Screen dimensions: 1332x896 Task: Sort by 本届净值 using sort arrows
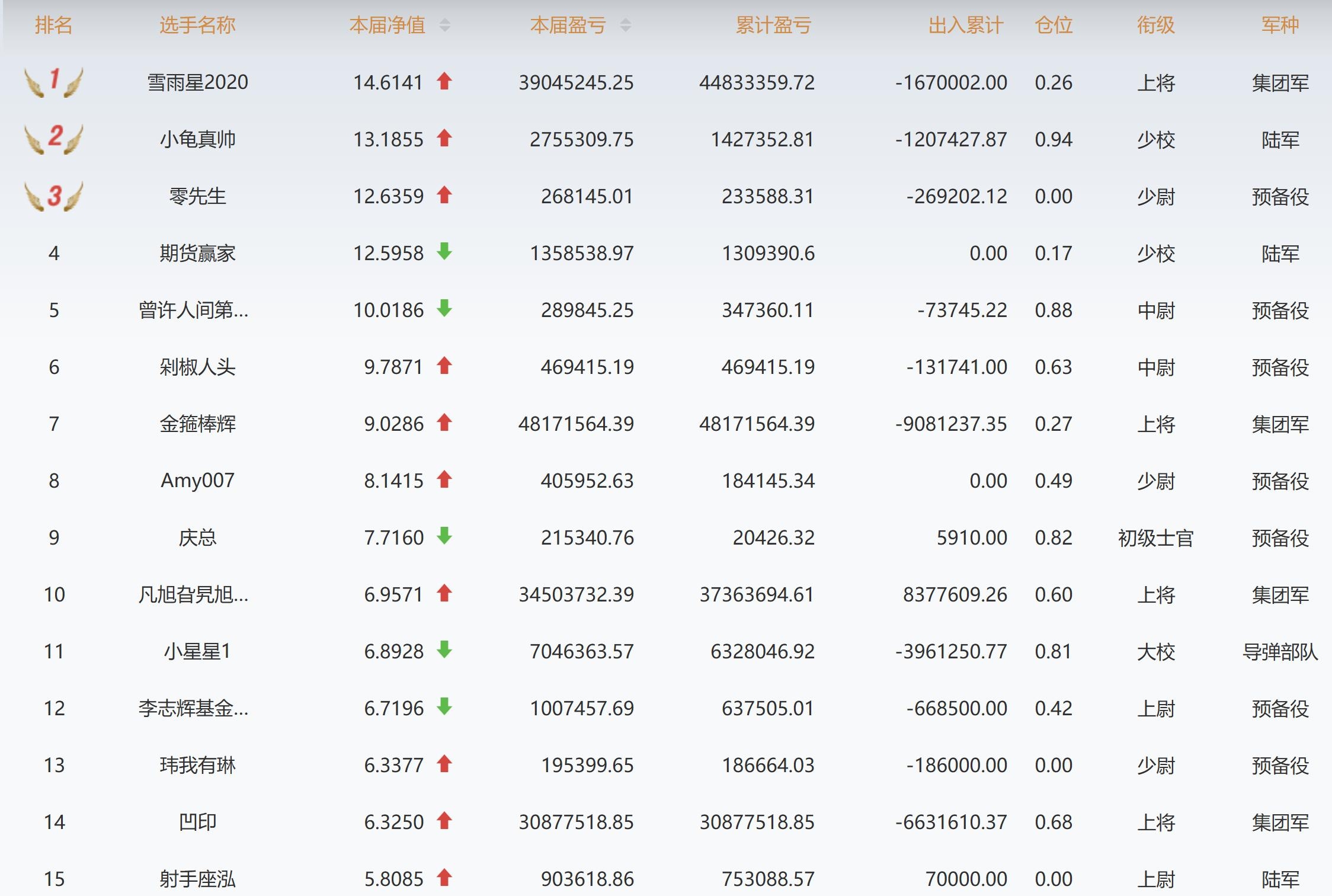(x=445, y=25)
